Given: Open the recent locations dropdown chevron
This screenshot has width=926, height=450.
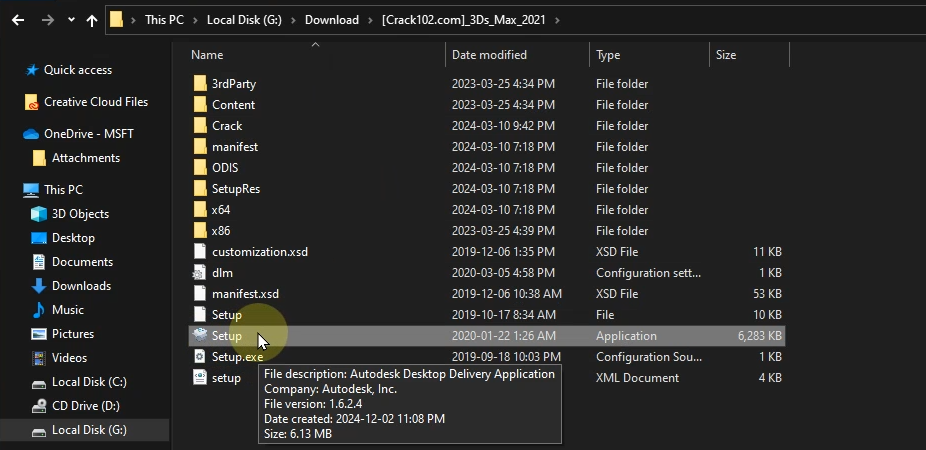Looking at the screenshot, I should coord(71,20).
